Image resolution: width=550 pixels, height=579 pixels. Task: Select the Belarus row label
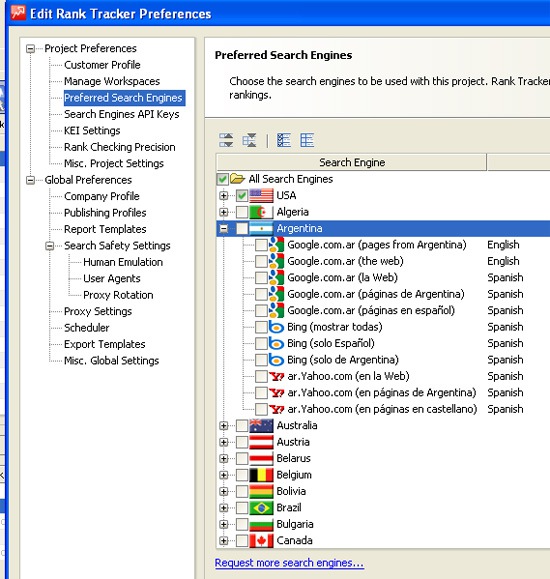pos(294,458)
